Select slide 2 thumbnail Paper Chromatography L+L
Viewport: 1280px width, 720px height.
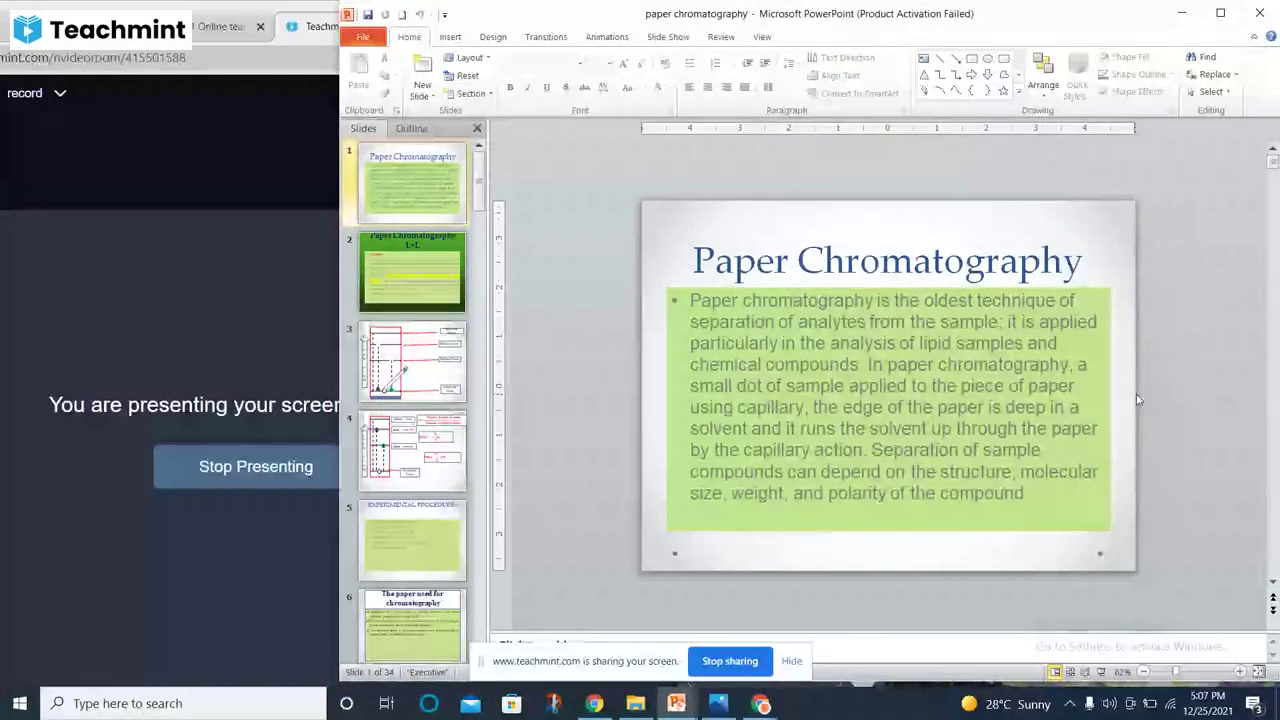[412, 271]
